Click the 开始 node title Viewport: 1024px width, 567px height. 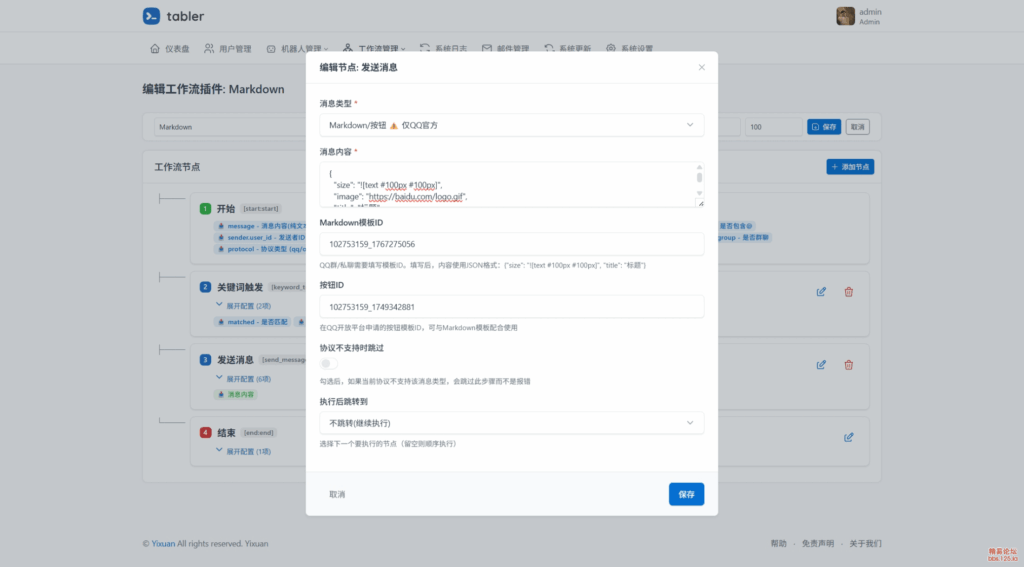[x=226, y=209]
